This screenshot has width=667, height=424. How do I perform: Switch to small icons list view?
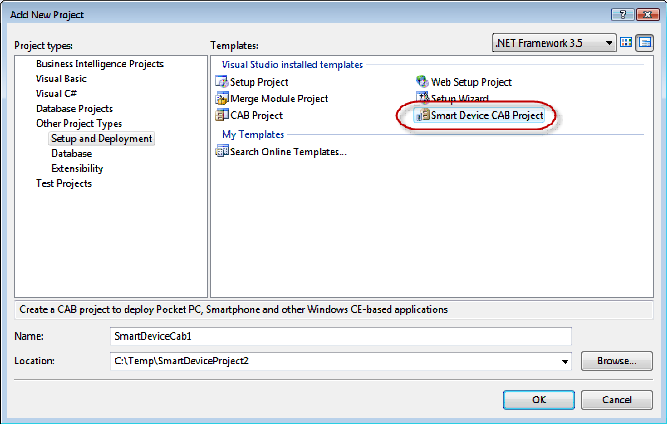(645, 43)
